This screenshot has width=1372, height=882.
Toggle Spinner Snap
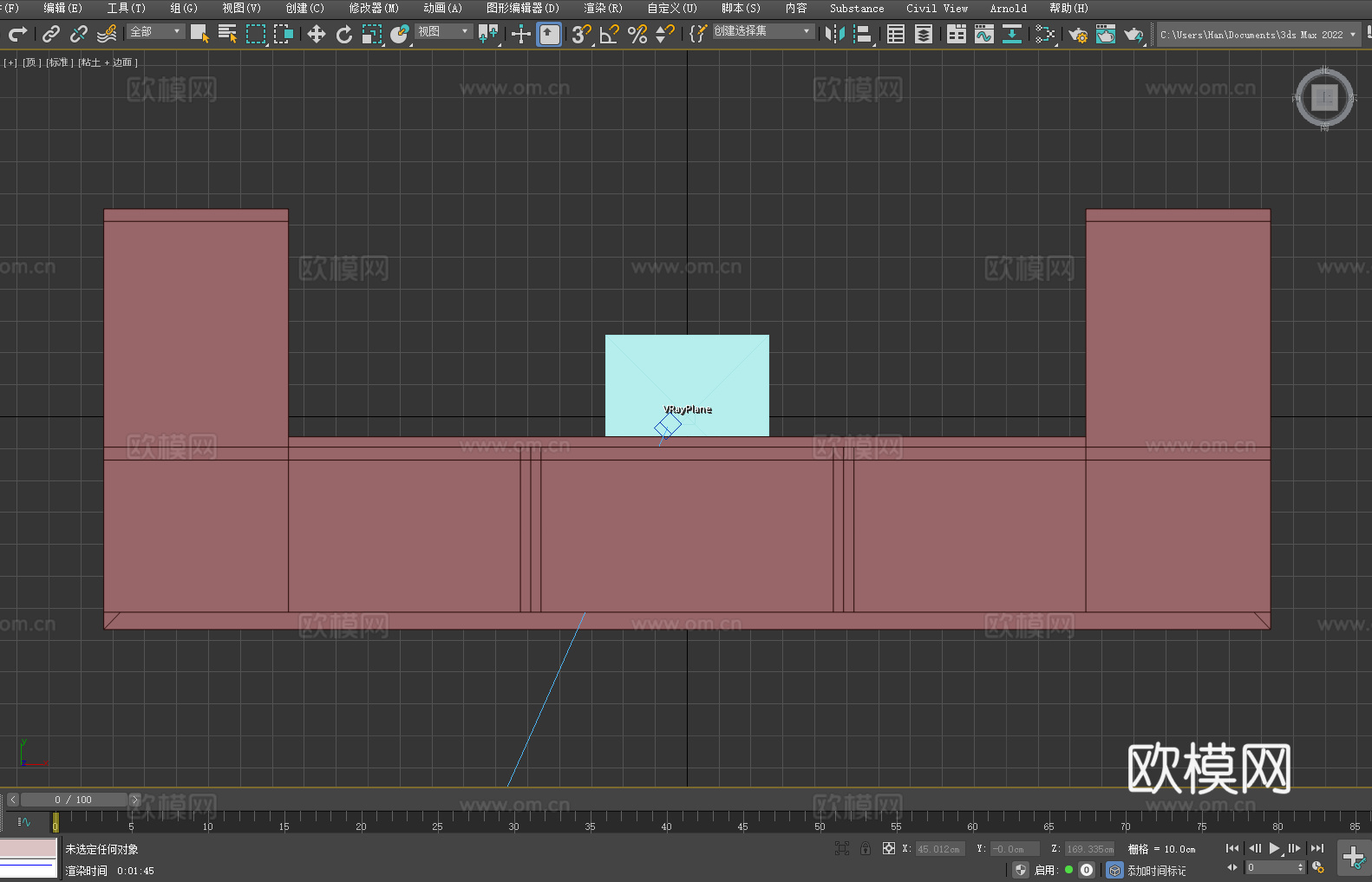[665, 34]
